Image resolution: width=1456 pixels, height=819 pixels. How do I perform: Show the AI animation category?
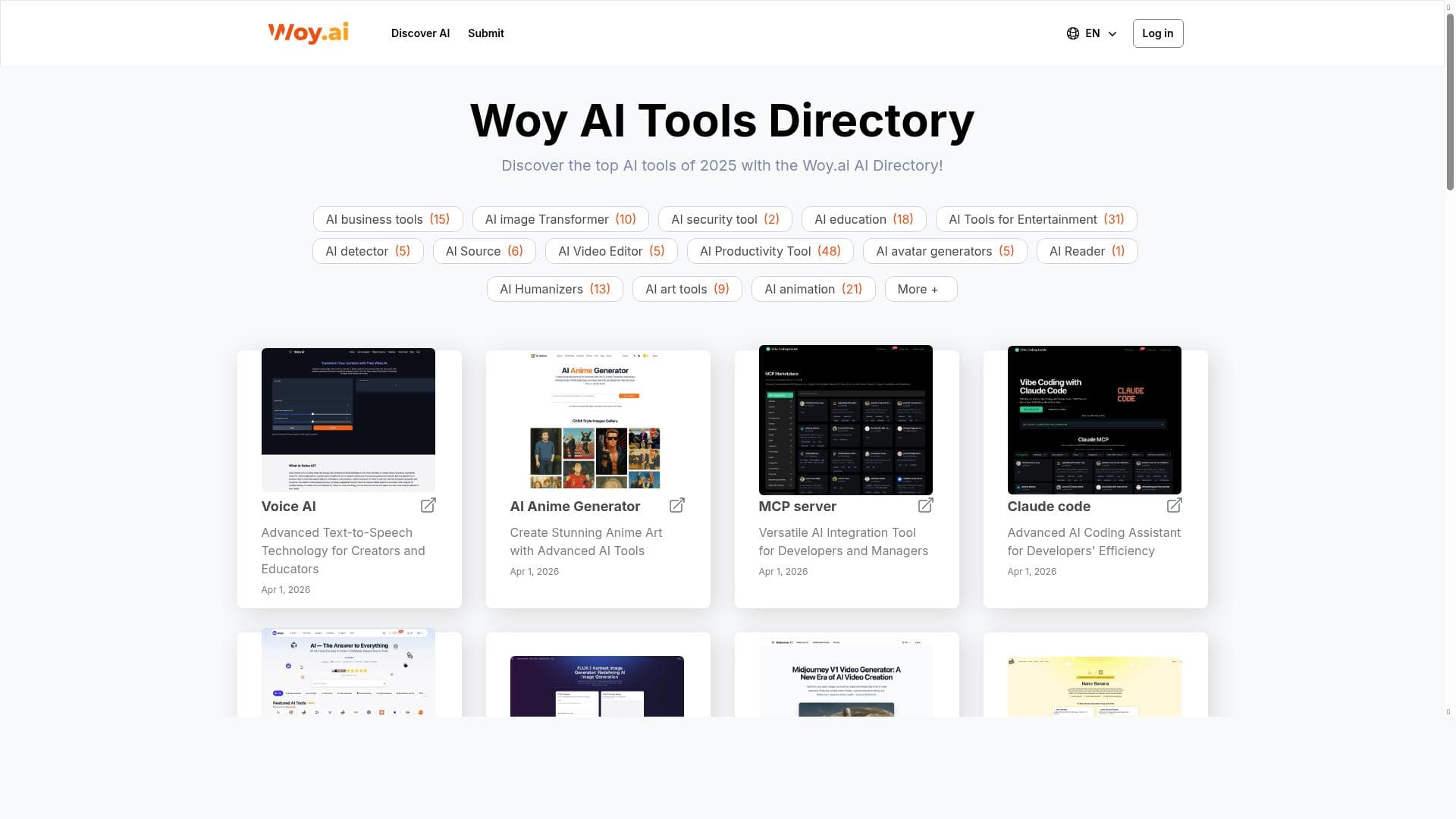(x=813, y=289)
